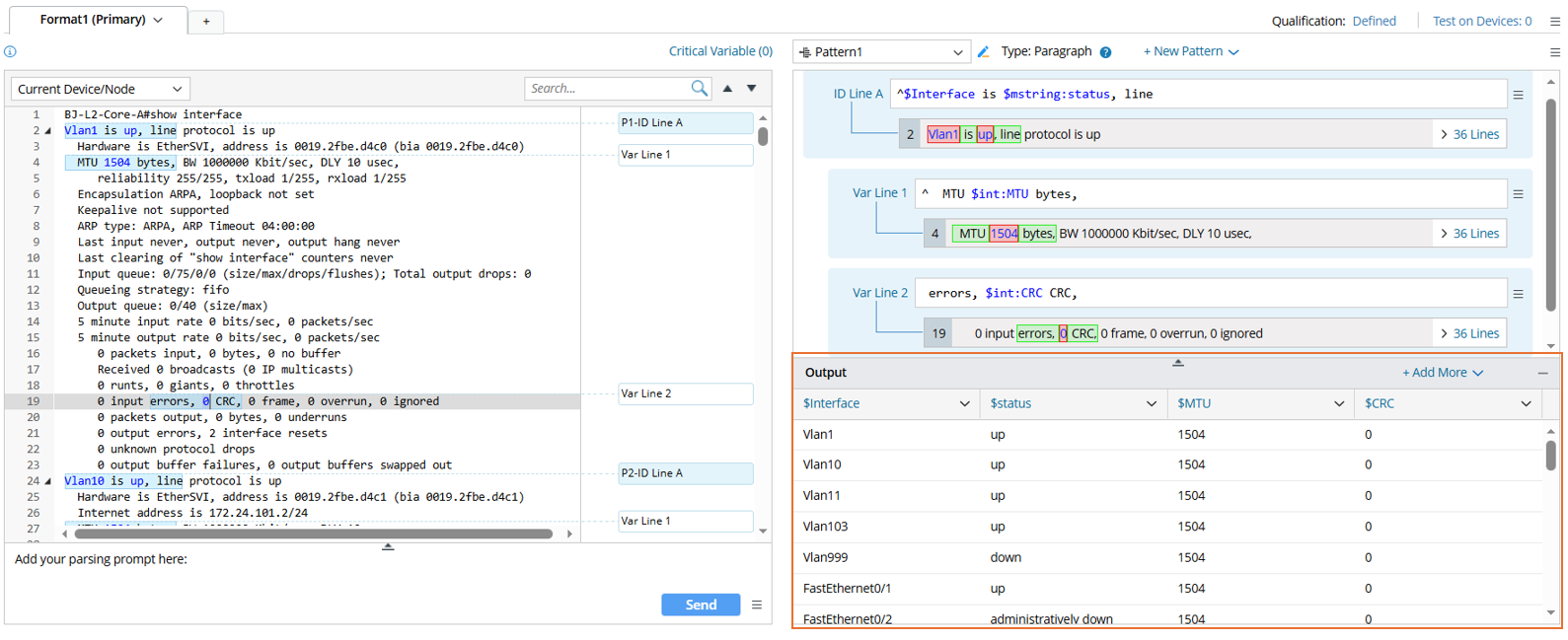1568x640 pixels.
Task: Open the Pattern1 selector dropdown
Action: (881, 52)
